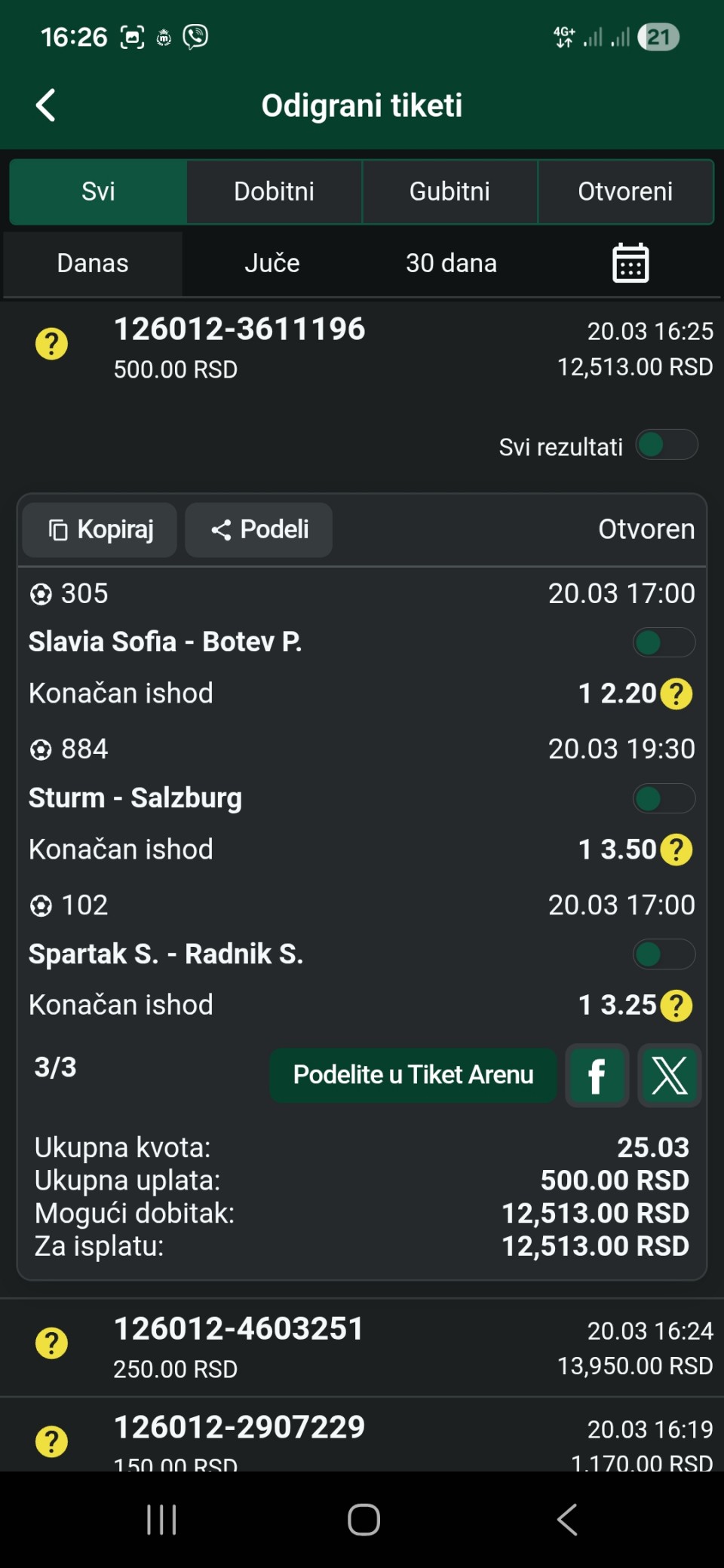Tap Podelite u Tiket Arenu
Screen dimensions: 724x1568
click(x=413, y=1075)
